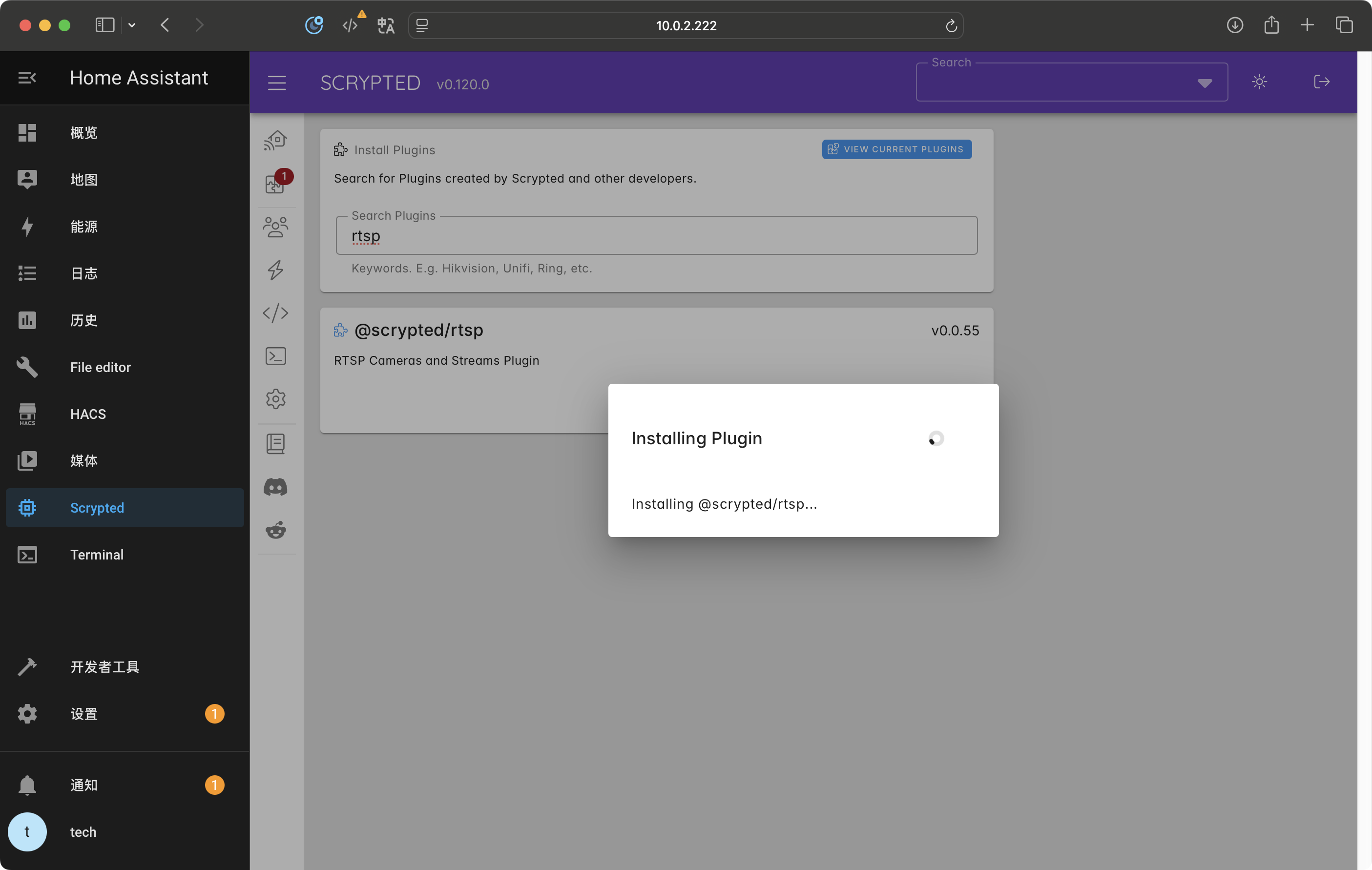Click RTSP Cameras and Streams Plugin description
The width and height of the screenshot is (1372, 870).
click(437, 361)
